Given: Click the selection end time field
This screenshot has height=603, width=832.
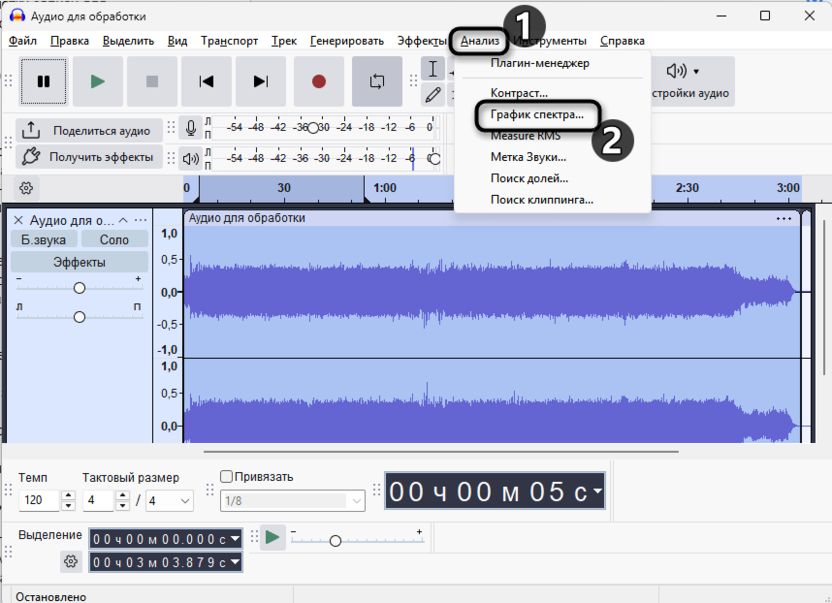Looking at the screenshot, I should (160, 561).
